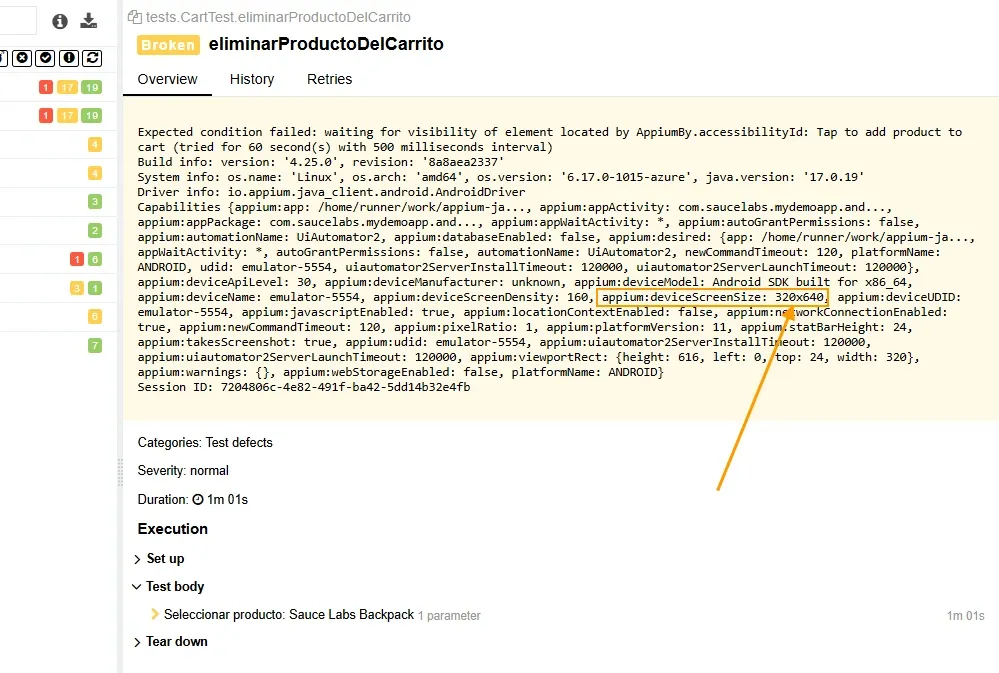Image resolution: width=999 pixels, height=673 pixels.
Task: Open the Overview tab
Action: [168, 79]
